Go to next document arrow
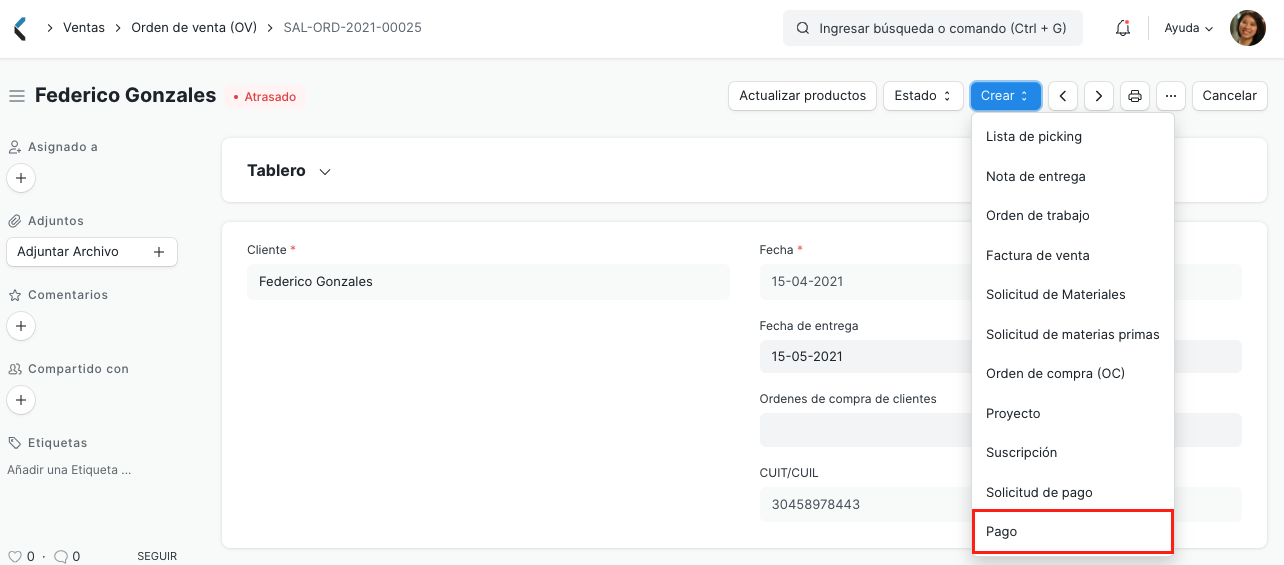 pyautogui.click(x=1099, y=96)
